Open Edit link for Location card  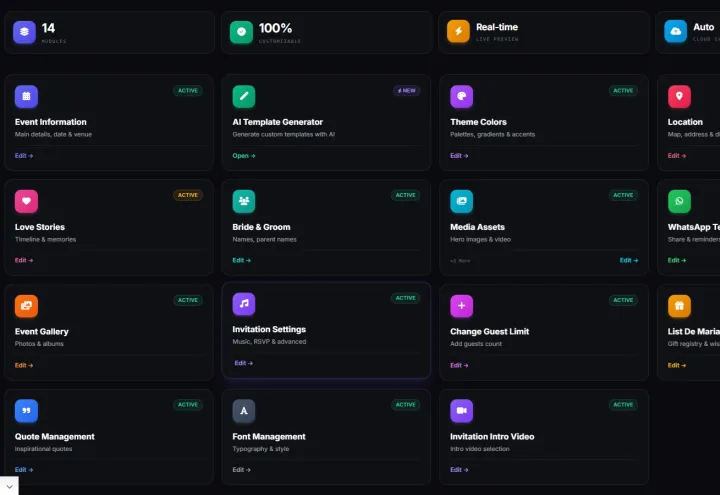pyautogui.click(x=677, y=156)
